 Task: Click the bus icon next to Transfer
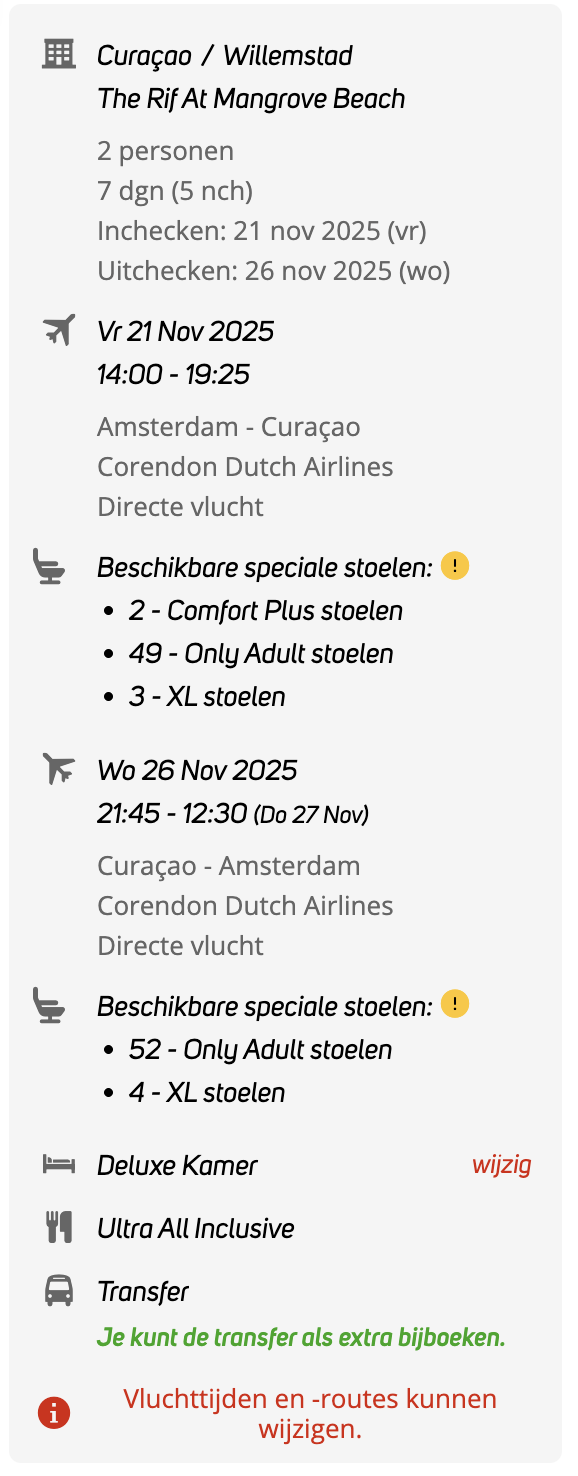coord(58,1289)
